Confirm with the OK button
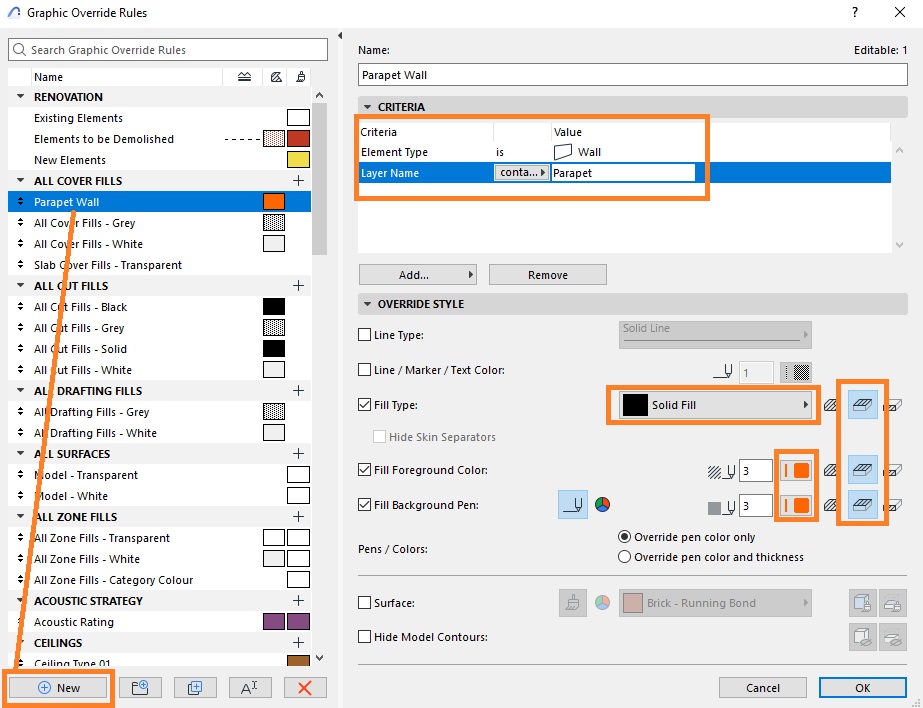 click(862, 687)
